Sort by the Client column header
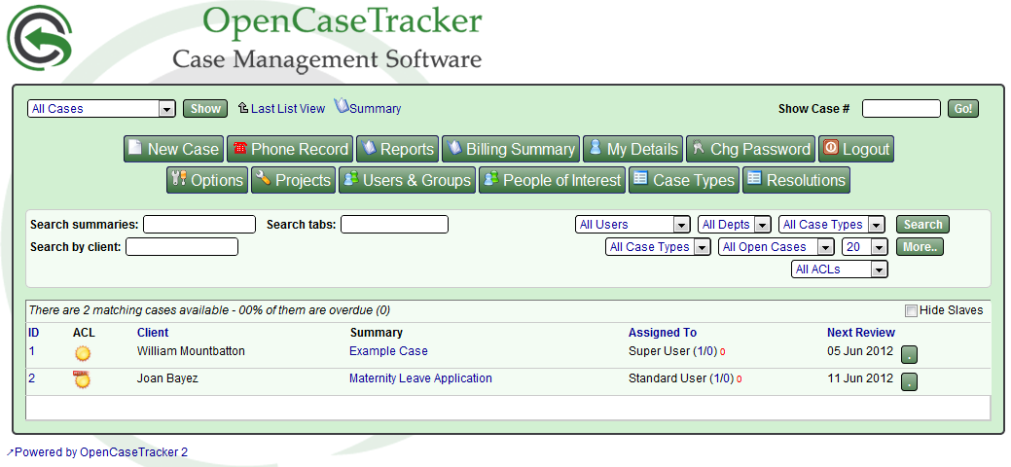 [153, 333]
